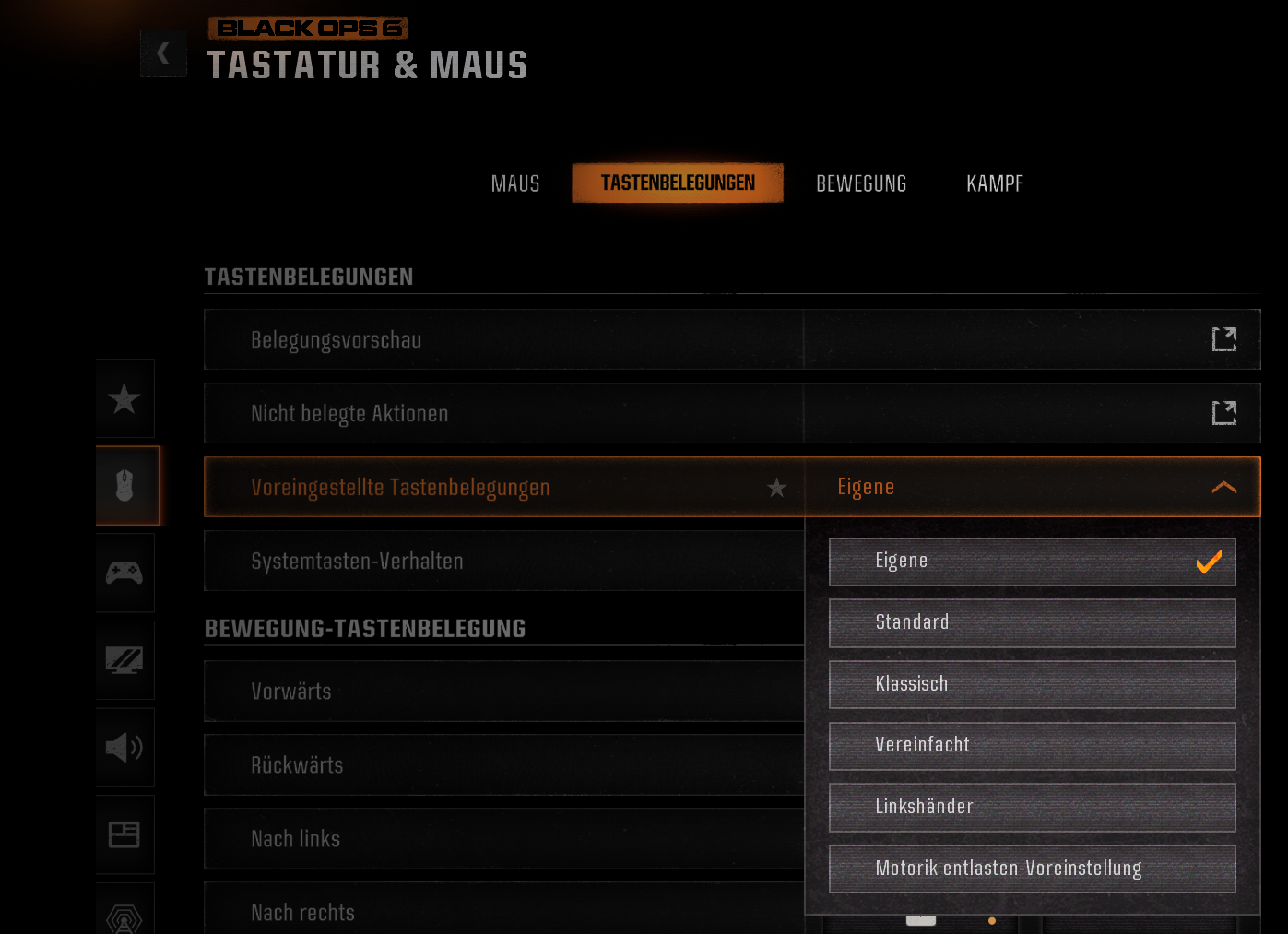Choose the Standard preset option
The image size is (1288, 934).
click(1032, 622)
